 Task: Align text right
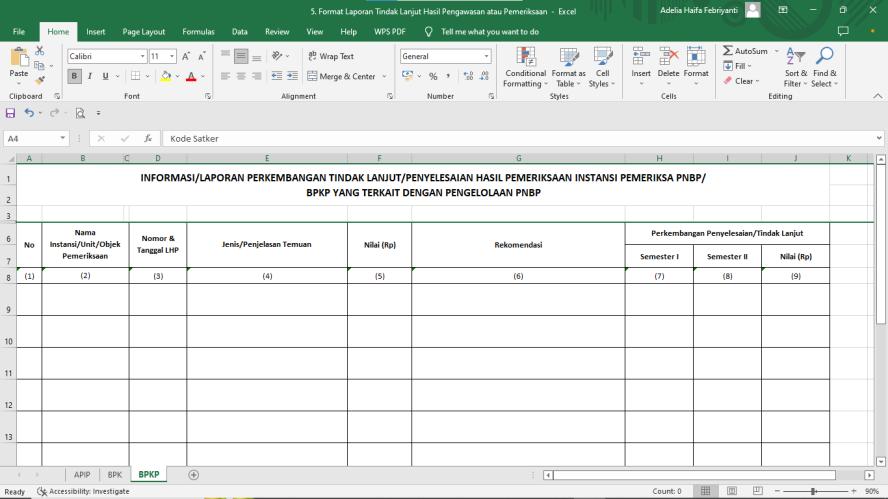257,76
